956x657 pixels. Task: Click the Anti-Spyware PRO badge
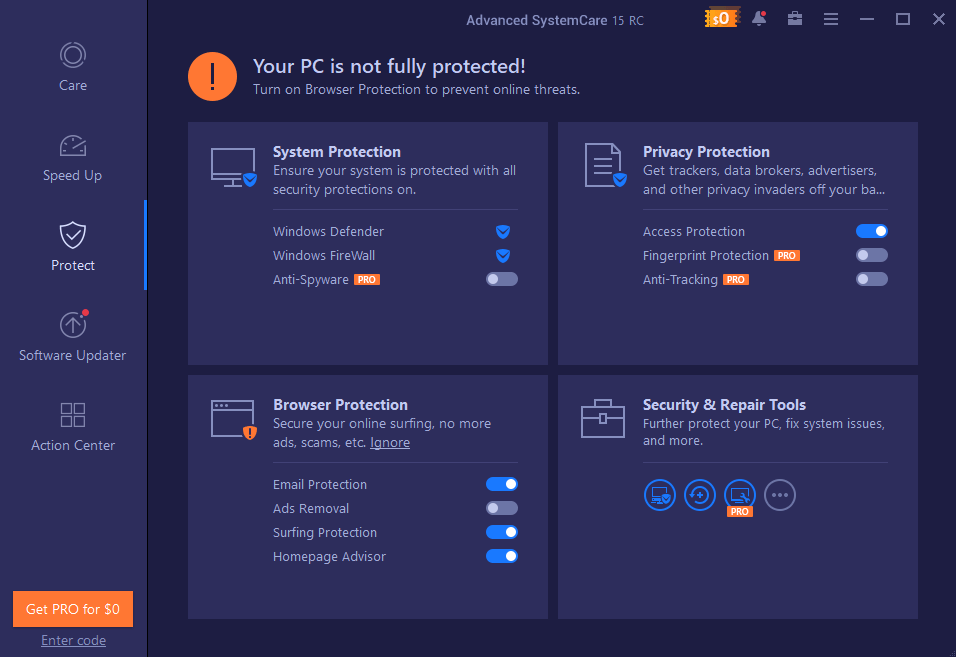367,280
